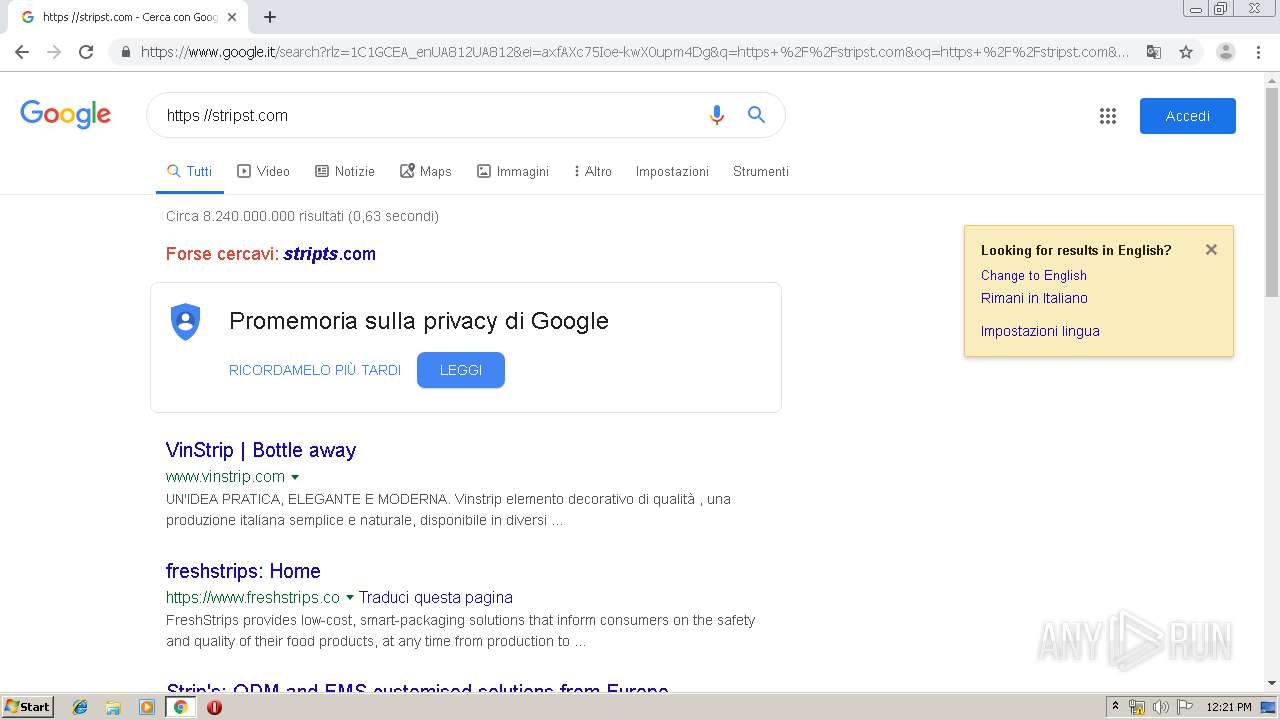Open Chrome's three-dot menu
1280x720 pixels.
[1258, 52]
